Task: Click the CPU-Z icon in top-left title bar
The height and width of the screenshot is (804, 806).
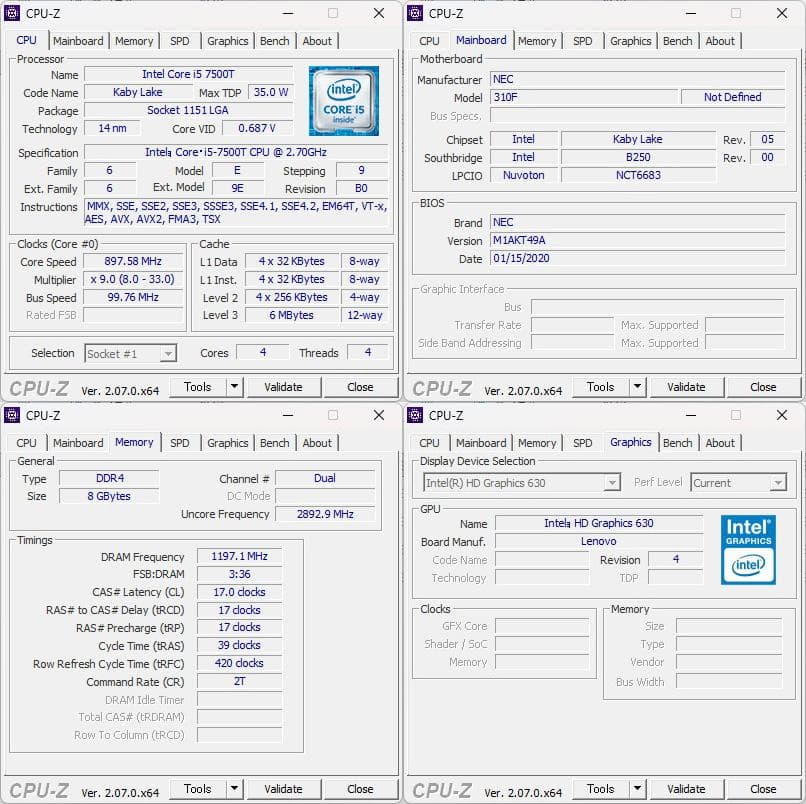Action: pos(12,13)
